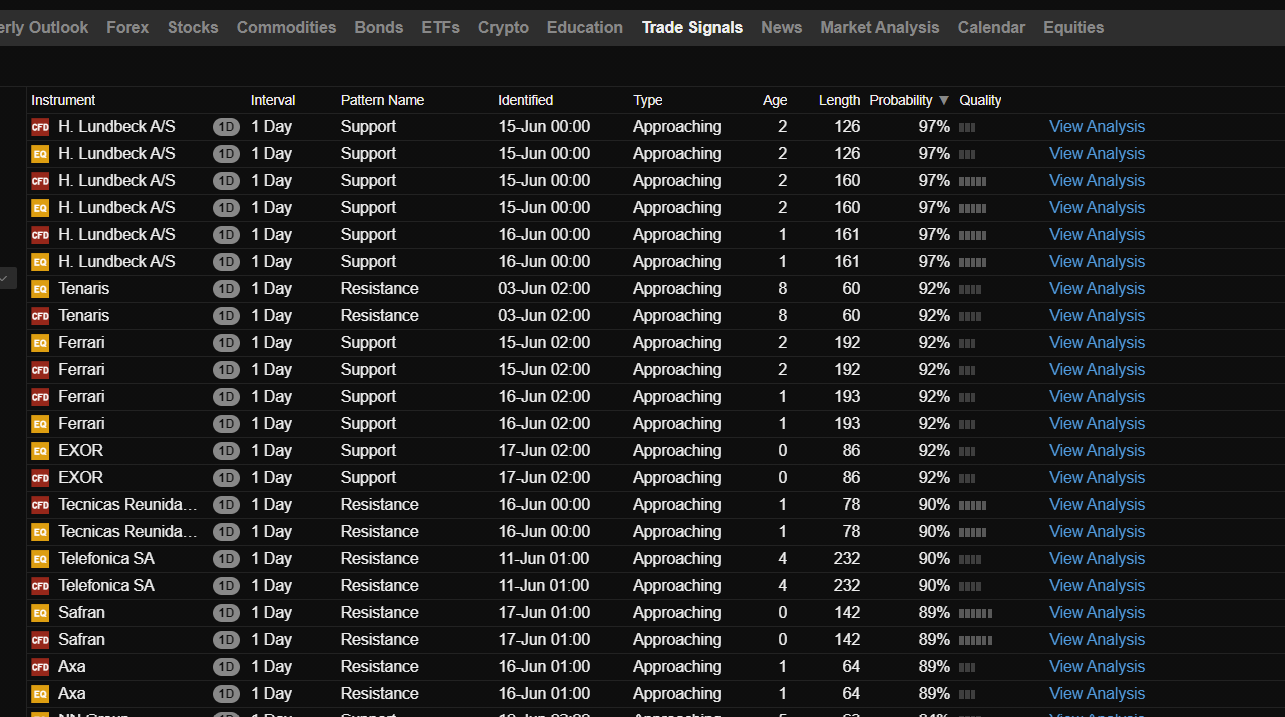Click 11-Jun 01:00 in CFD Telefonica SA row
Screen dimensions: 1285x717
point(544,586)
